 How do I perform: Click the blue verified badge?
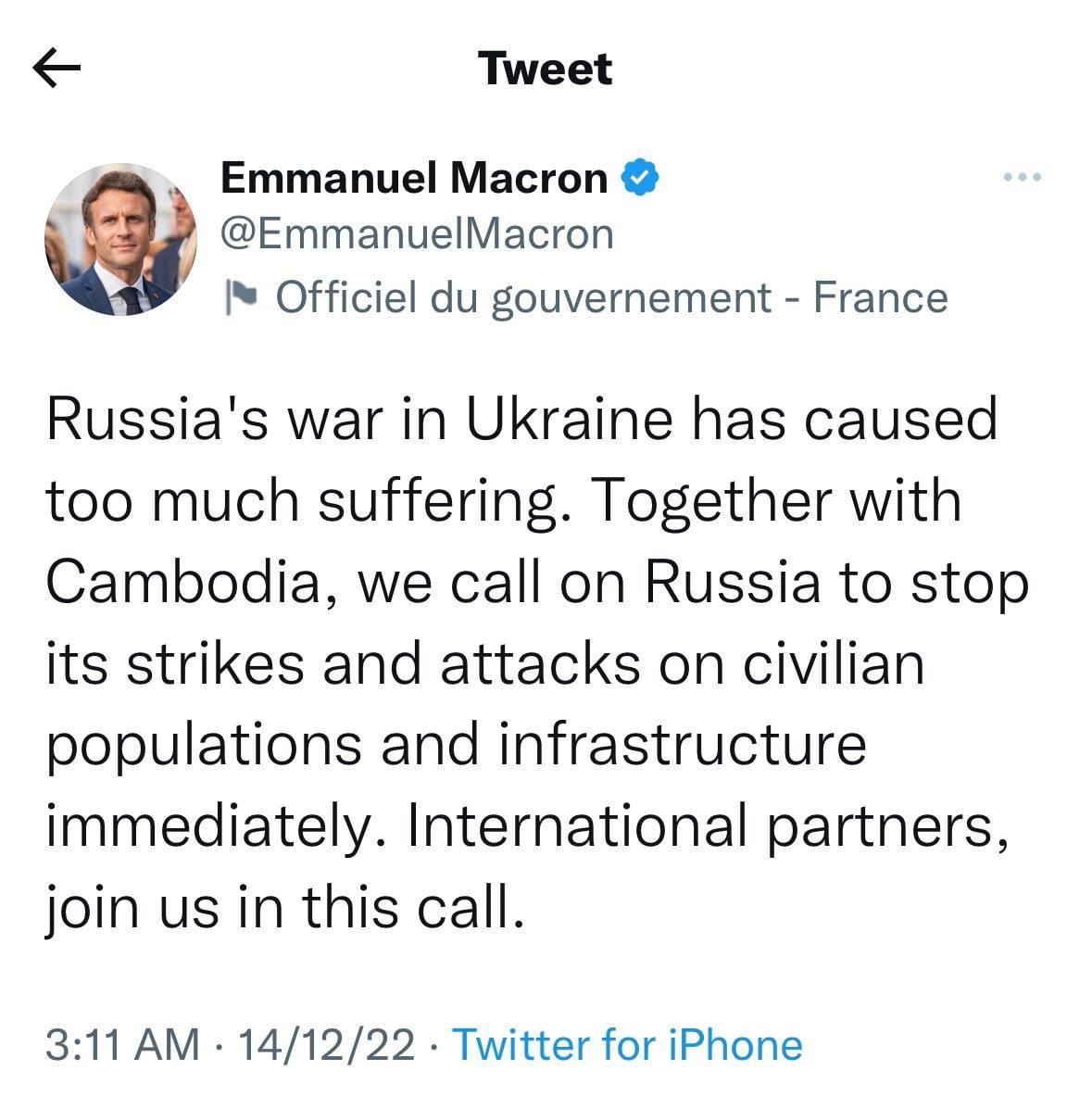coord(639,176)
